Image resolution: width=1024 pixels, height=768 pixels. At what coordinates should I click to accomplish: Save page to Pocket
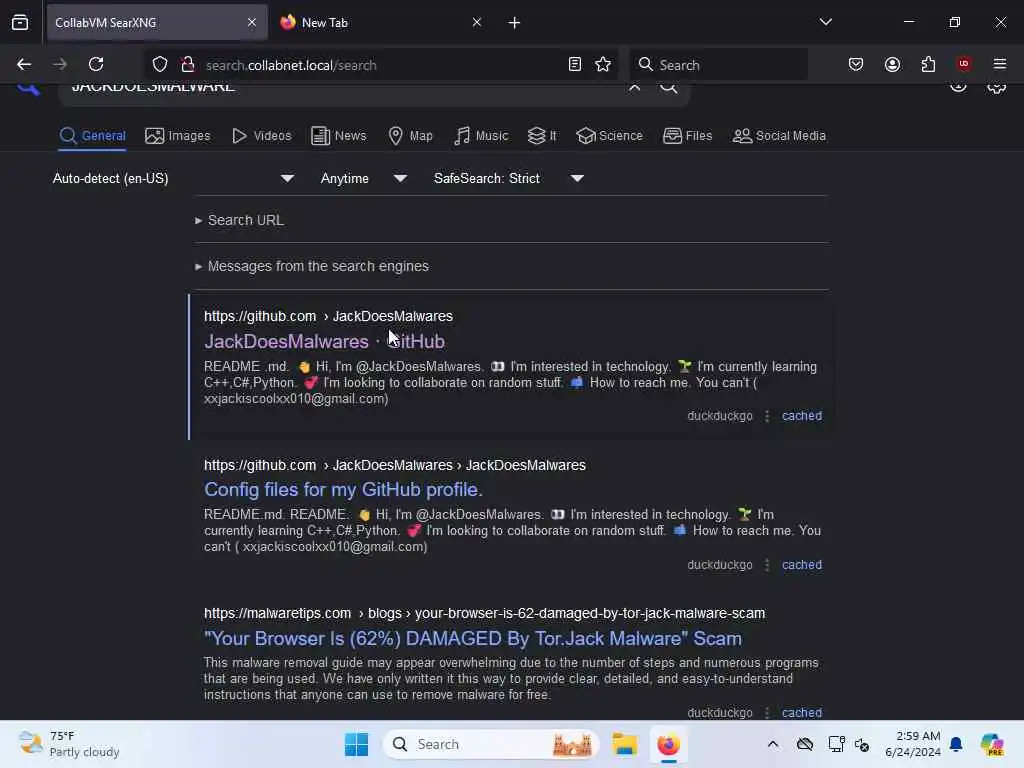click(856, 64)
